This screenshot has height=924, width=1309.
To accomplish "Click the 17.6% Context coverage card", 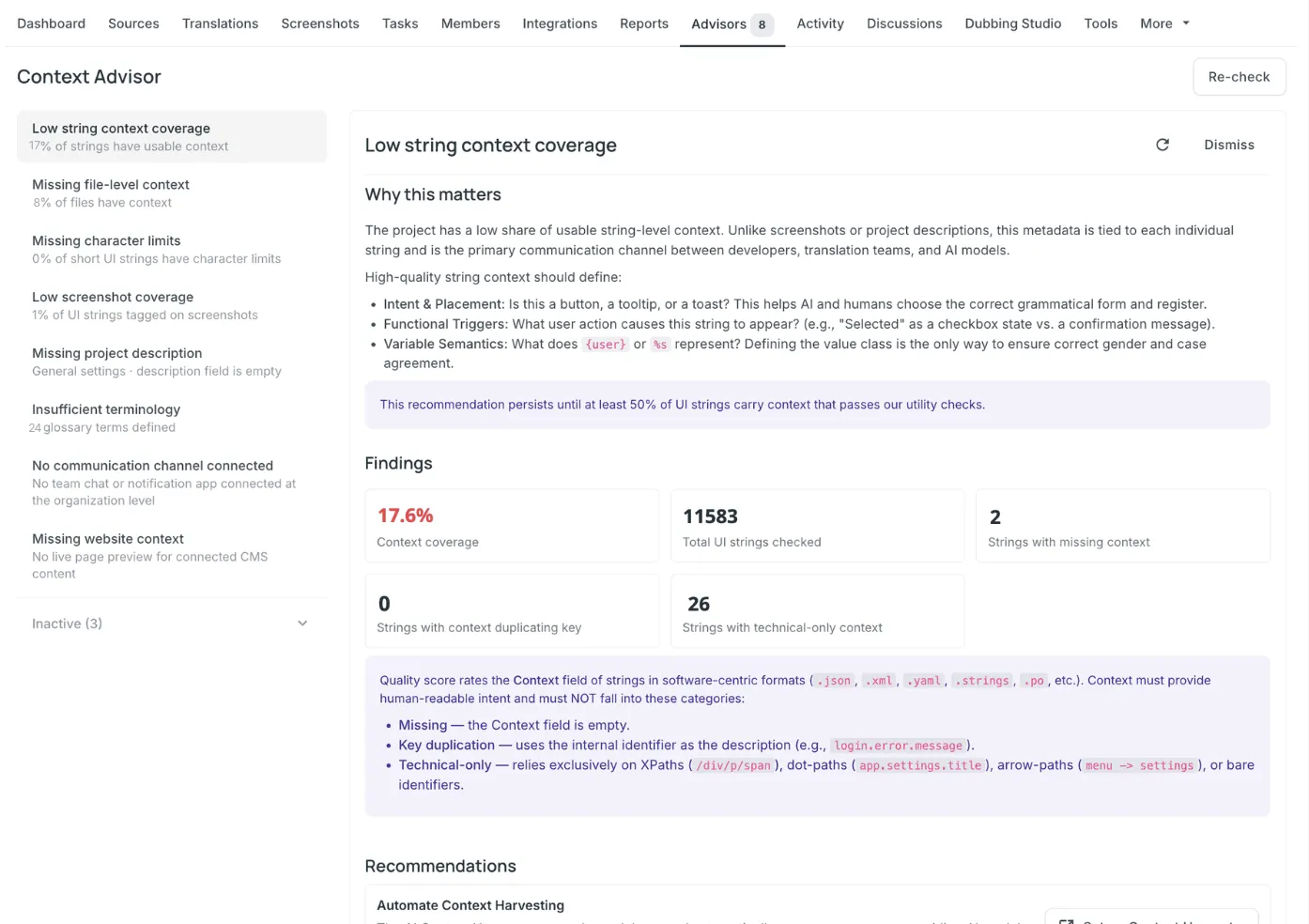I will [512, 526].
